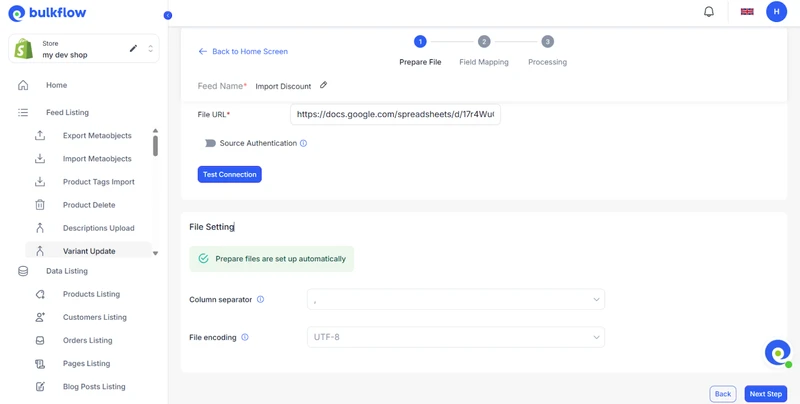Open Data Listing menu section
Viewport: 800px width, 404px height.
coord(67,271)
